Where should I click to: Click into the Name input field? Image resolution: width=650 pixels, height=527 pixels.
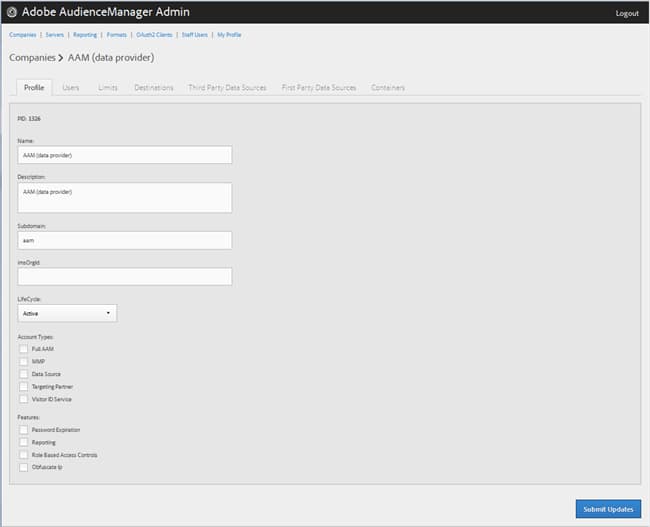pos(125,155)
